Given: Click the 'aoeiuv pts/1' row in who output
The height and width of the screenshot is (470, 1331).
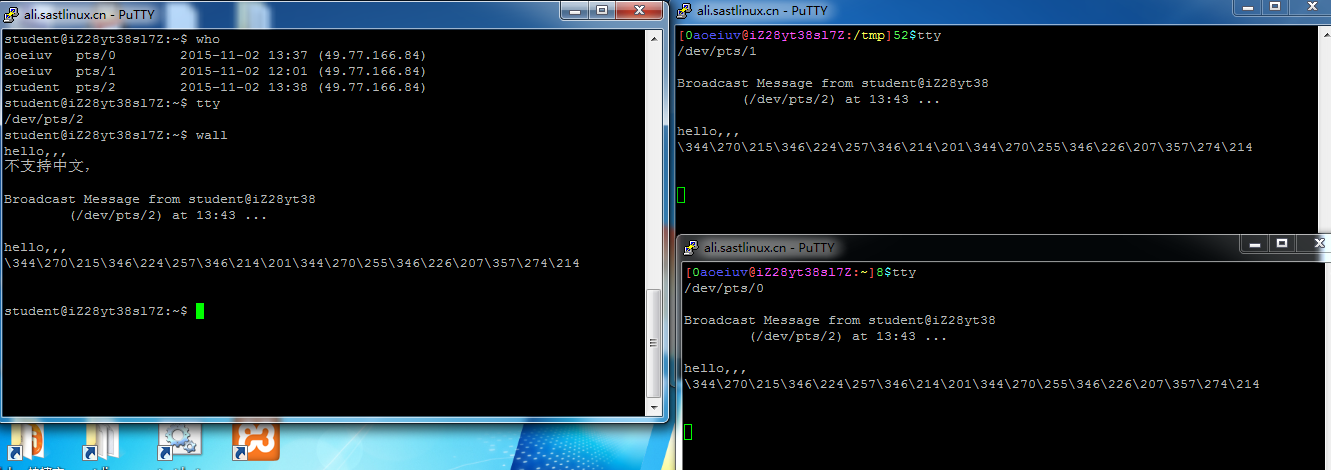Looking at the screenshot, I should click(215, 71).
